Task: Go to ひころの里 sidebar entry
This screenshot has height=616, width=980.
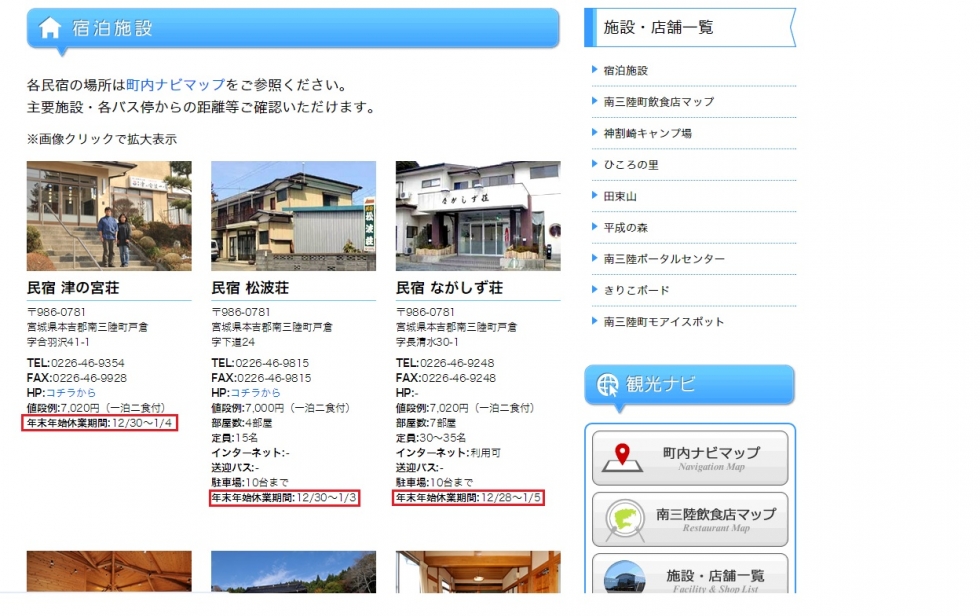Action: pyautogui.click(x=631, y=165)
